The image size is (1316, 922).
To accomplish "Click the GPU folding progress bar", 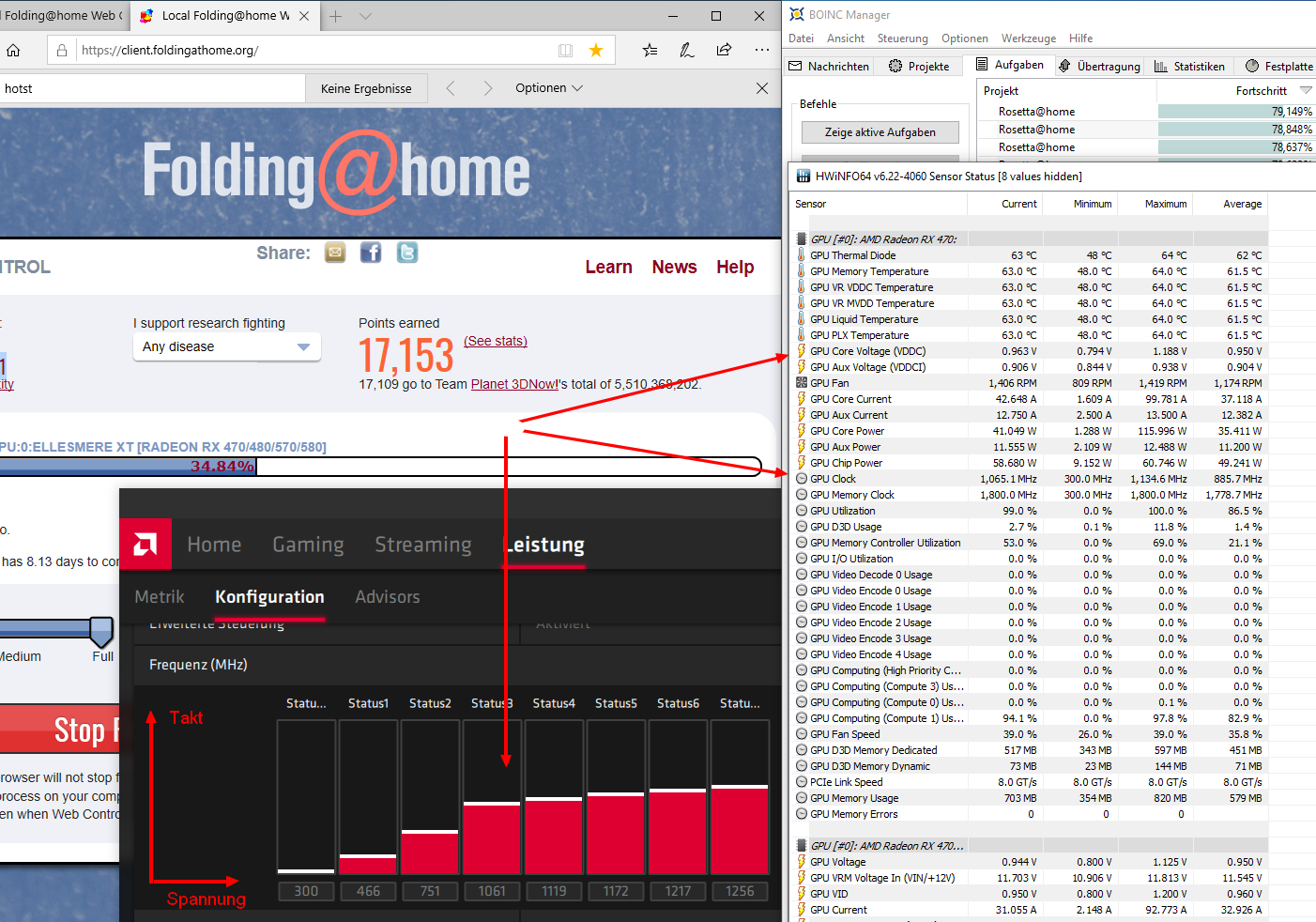I will (x=380, y=467).
